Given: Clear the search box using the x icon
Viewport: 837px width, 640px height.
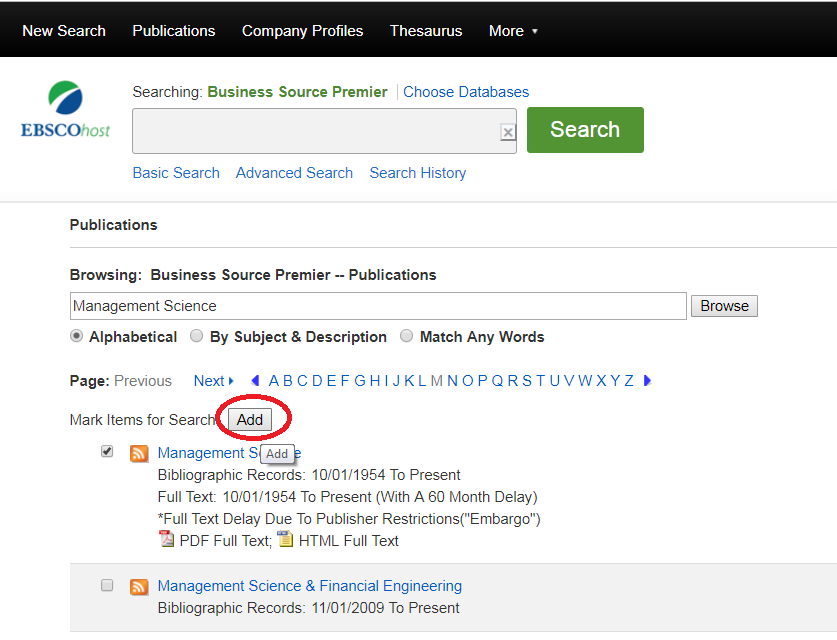Looking at the screenshot, I should coord(507,131).
